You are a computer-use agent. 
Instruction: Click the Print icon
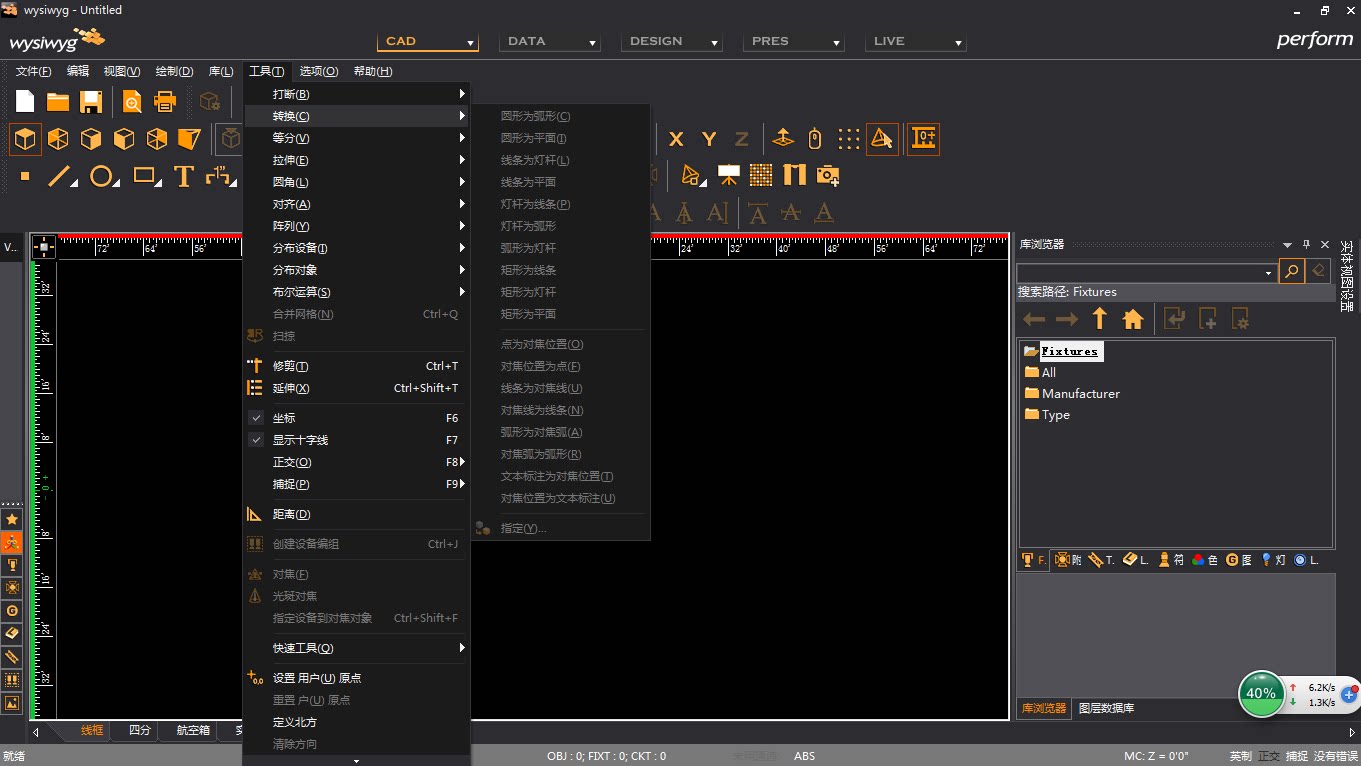165,101
